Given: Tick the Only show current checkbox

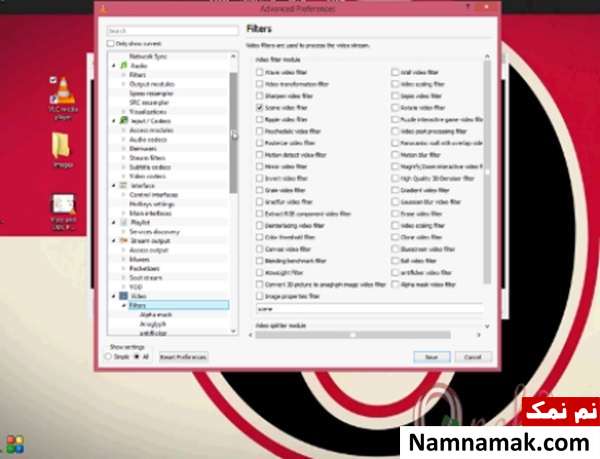Looking at the screenshot, I should 111,44.
